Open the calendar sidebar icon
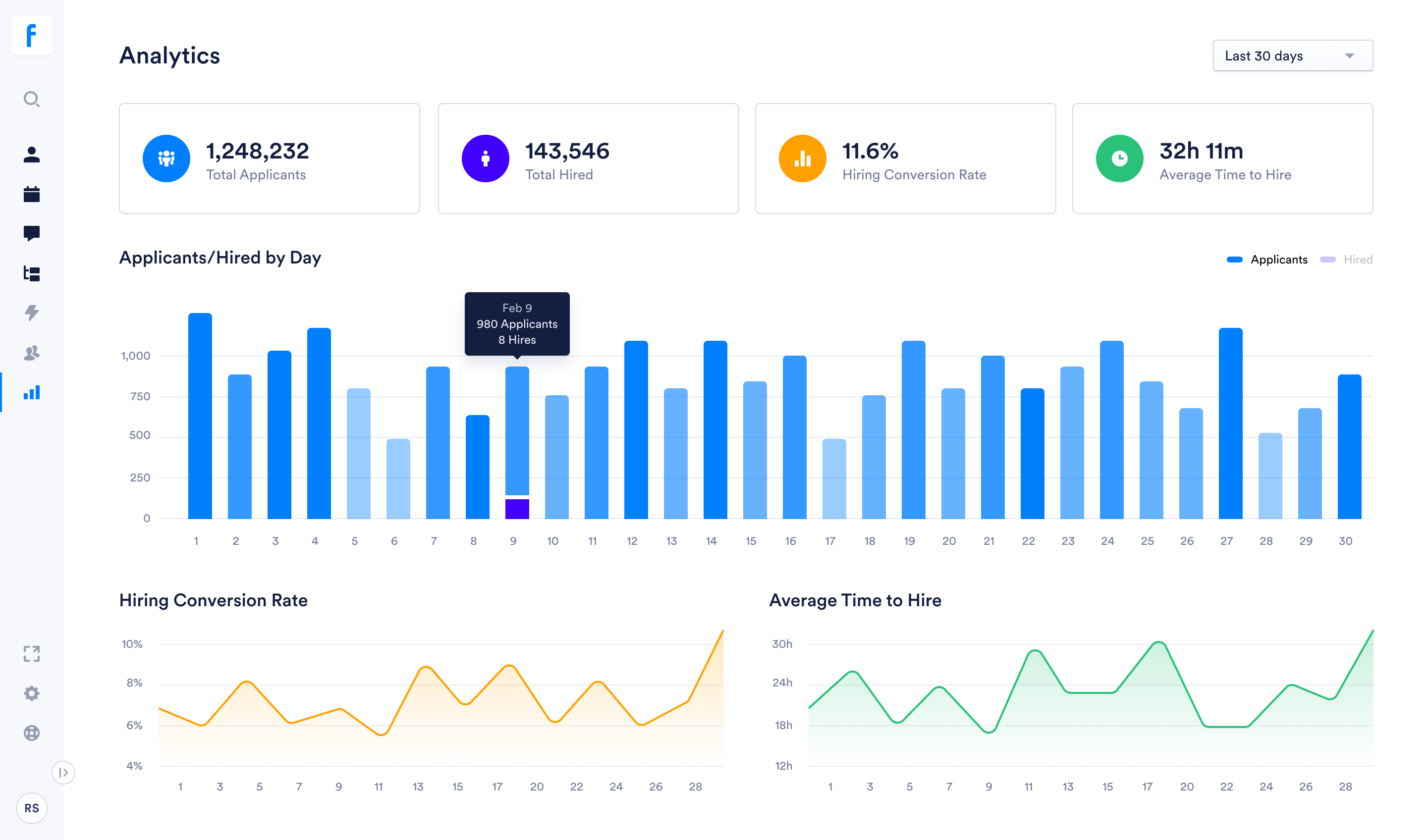Viewport: 1427px width, 840px height. tap(32, 194)
